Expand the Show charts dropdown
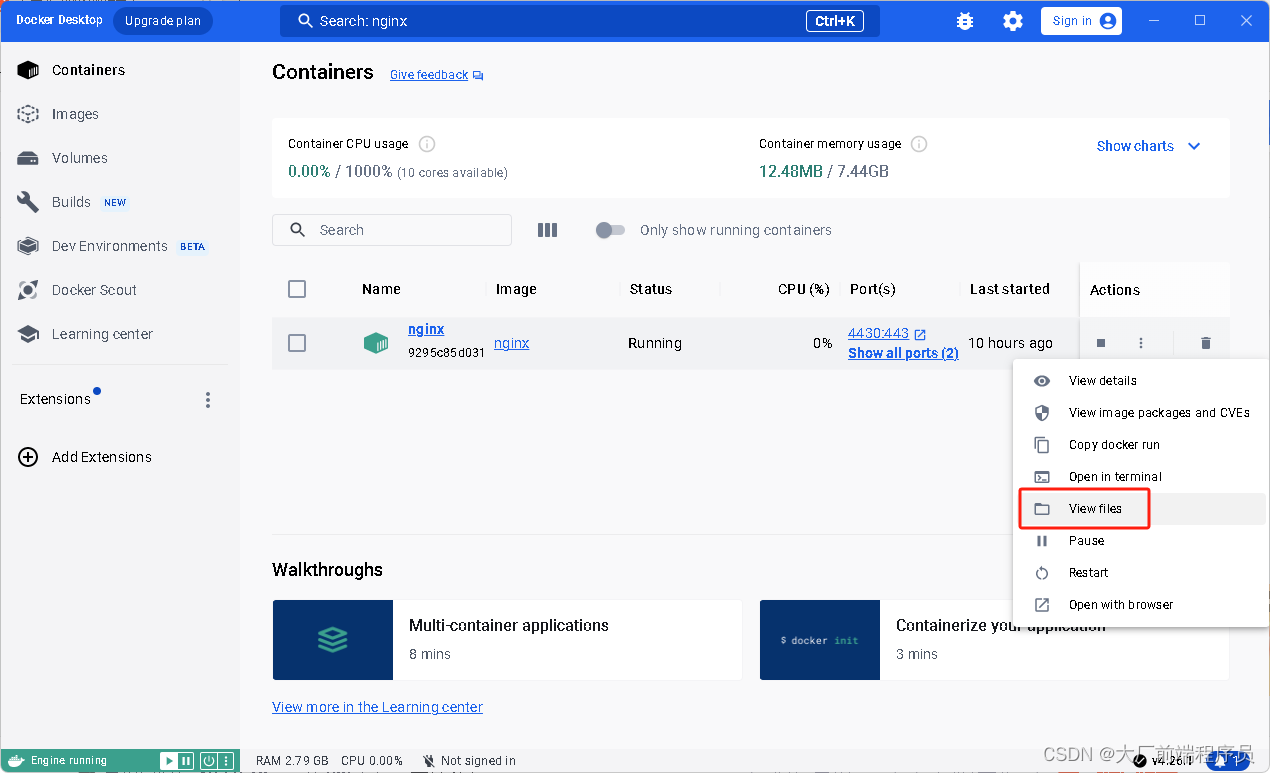 [x=1147, y=146]
